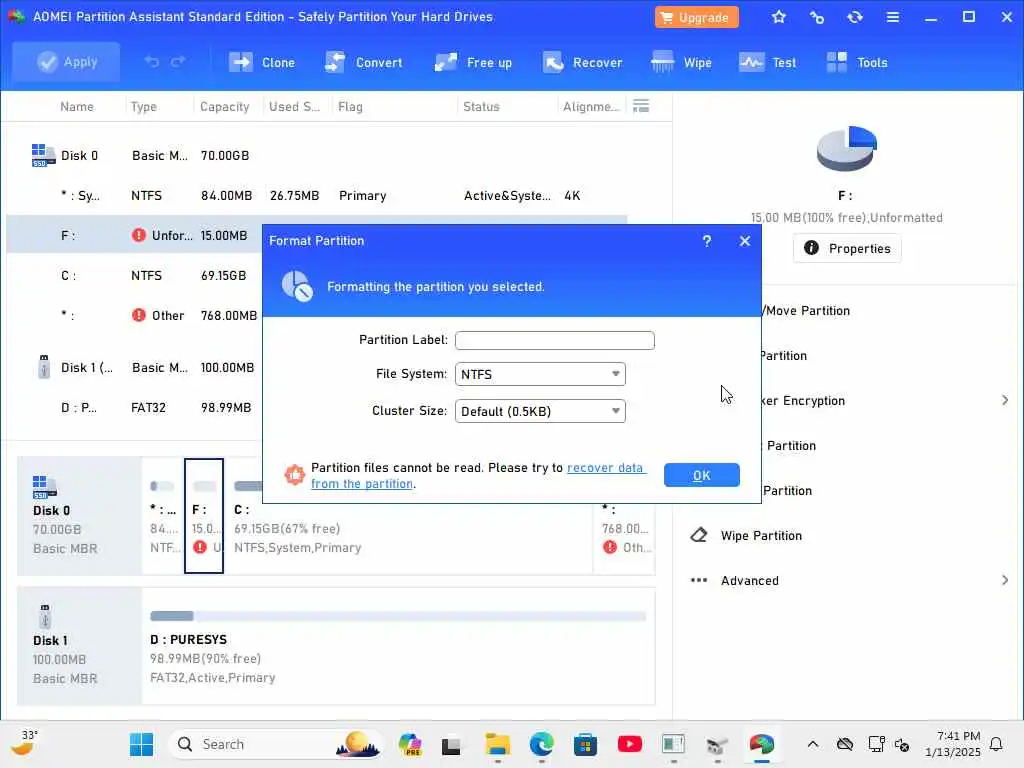Click the AOMEI taskbar icon
Image resolution: width=1024 pixels, height=768 pixels.
click(761, 744)
